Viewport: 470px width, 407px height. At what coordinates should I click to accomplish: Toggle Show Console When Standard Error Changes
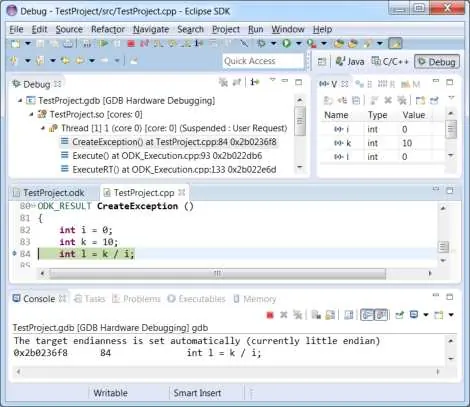381,315
